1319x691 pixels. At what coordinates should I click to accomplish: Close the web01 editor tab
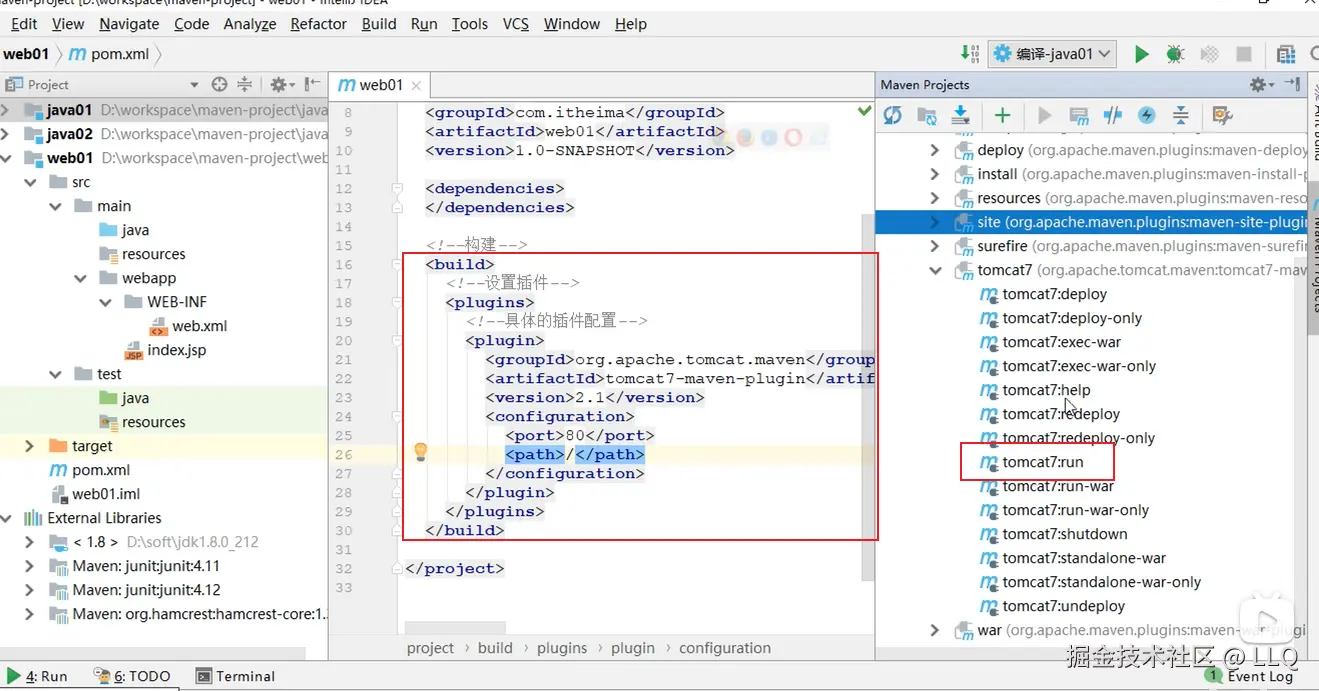pyautogui.click(x=416, y=86)
